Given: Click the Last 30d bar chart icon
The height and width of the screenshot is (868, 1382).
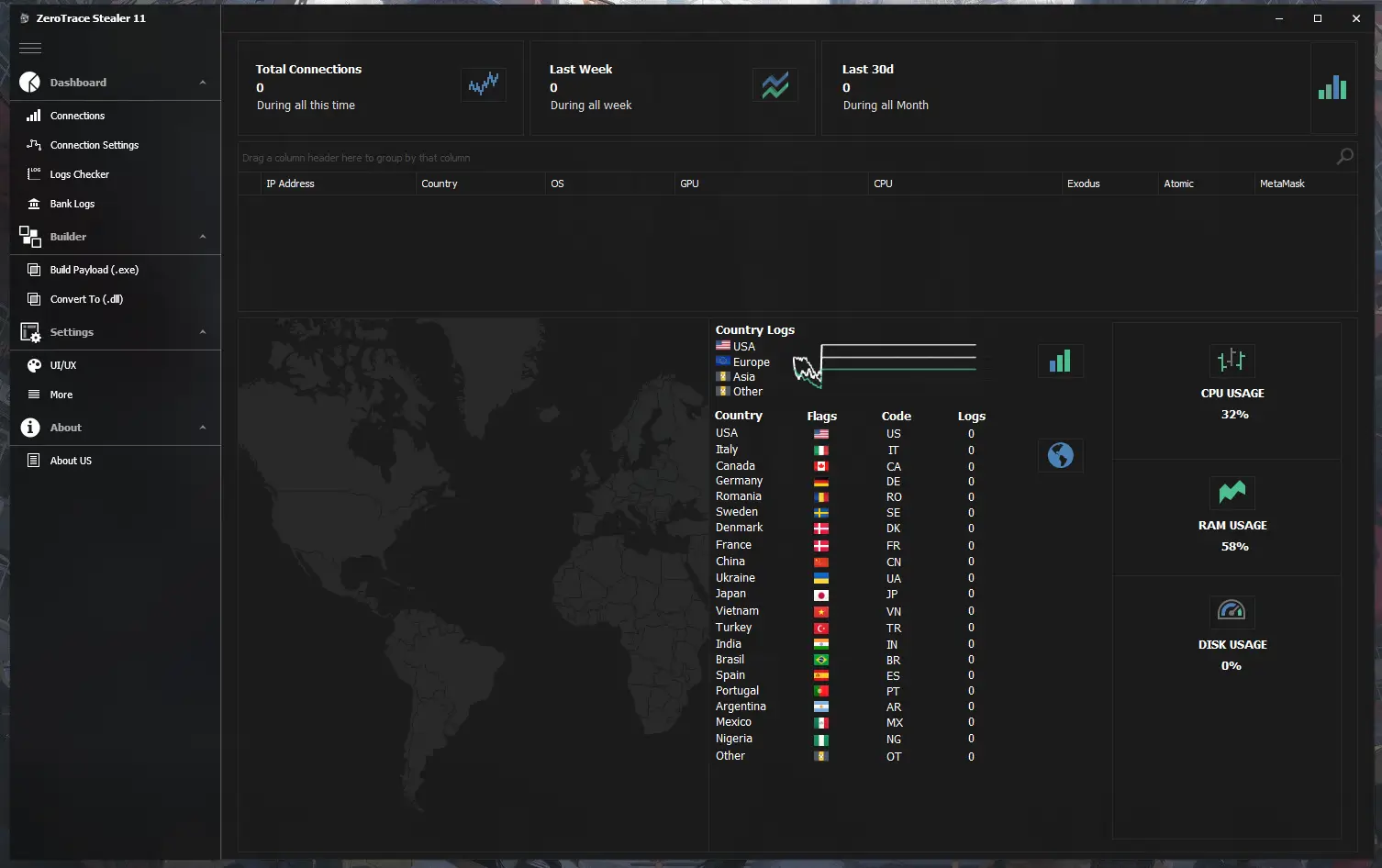Looking at the screenshot, I should (1332, 88).
